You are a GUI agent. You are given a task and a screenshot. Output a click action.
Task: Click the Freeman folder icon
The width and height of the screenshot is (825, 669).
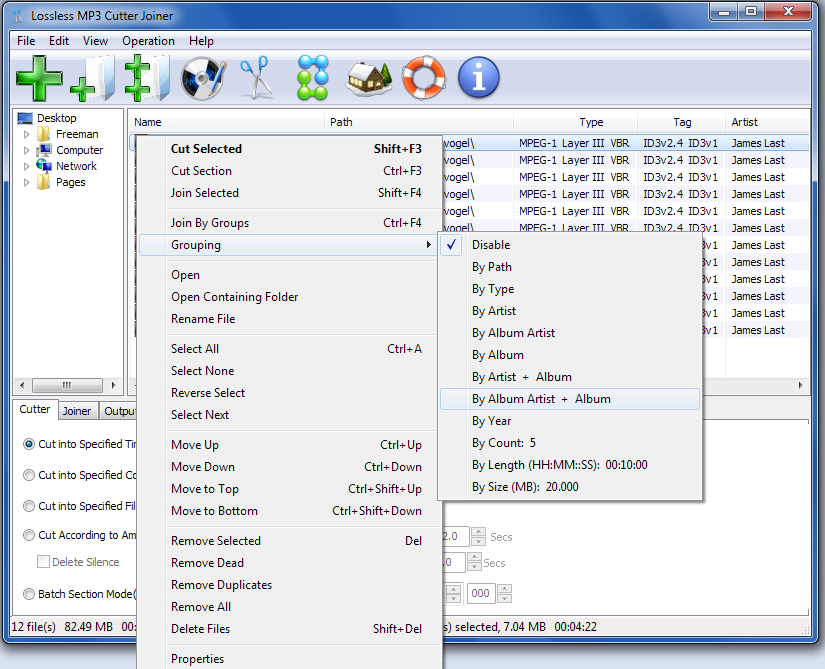[44, 134]
